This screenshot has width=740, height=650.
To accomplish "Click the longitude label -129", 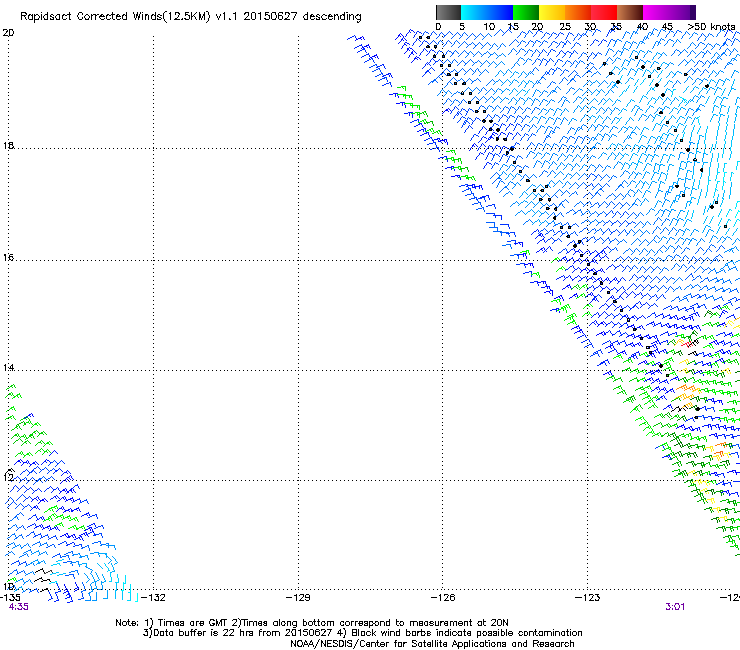I will [298, 598].
